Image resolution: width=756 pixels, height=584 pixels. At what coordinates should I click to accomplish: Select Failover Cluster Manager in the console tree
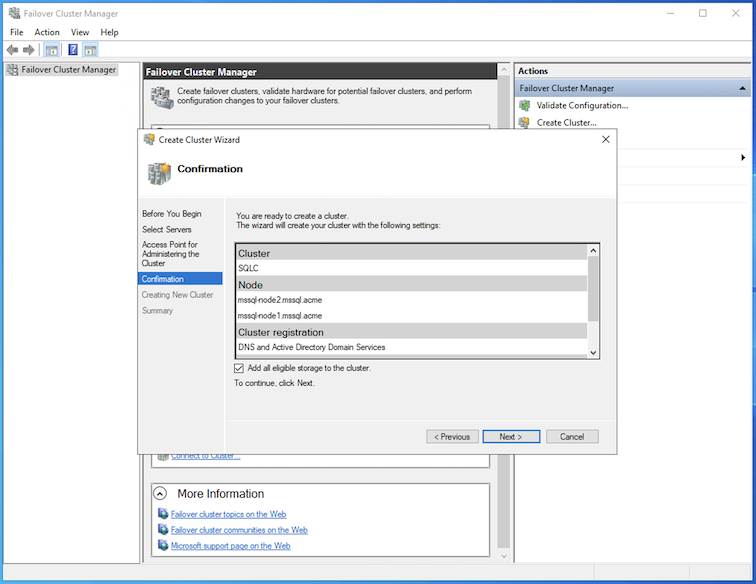point(68,70)
